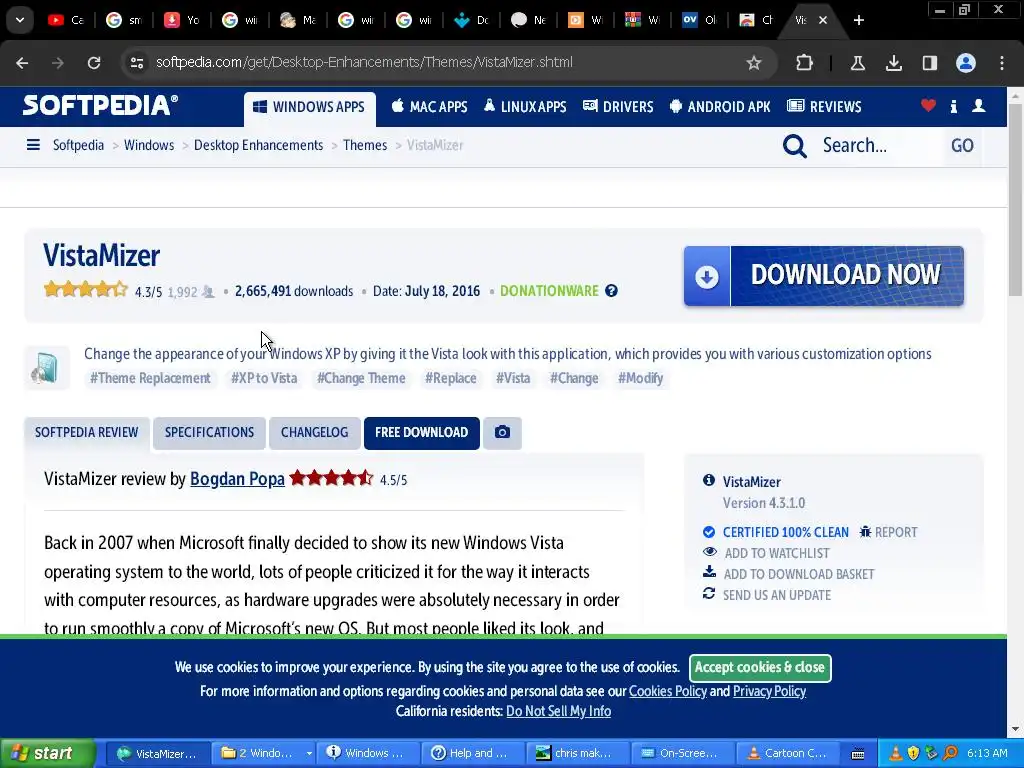Click the #Replace tag

click(451, 378)
